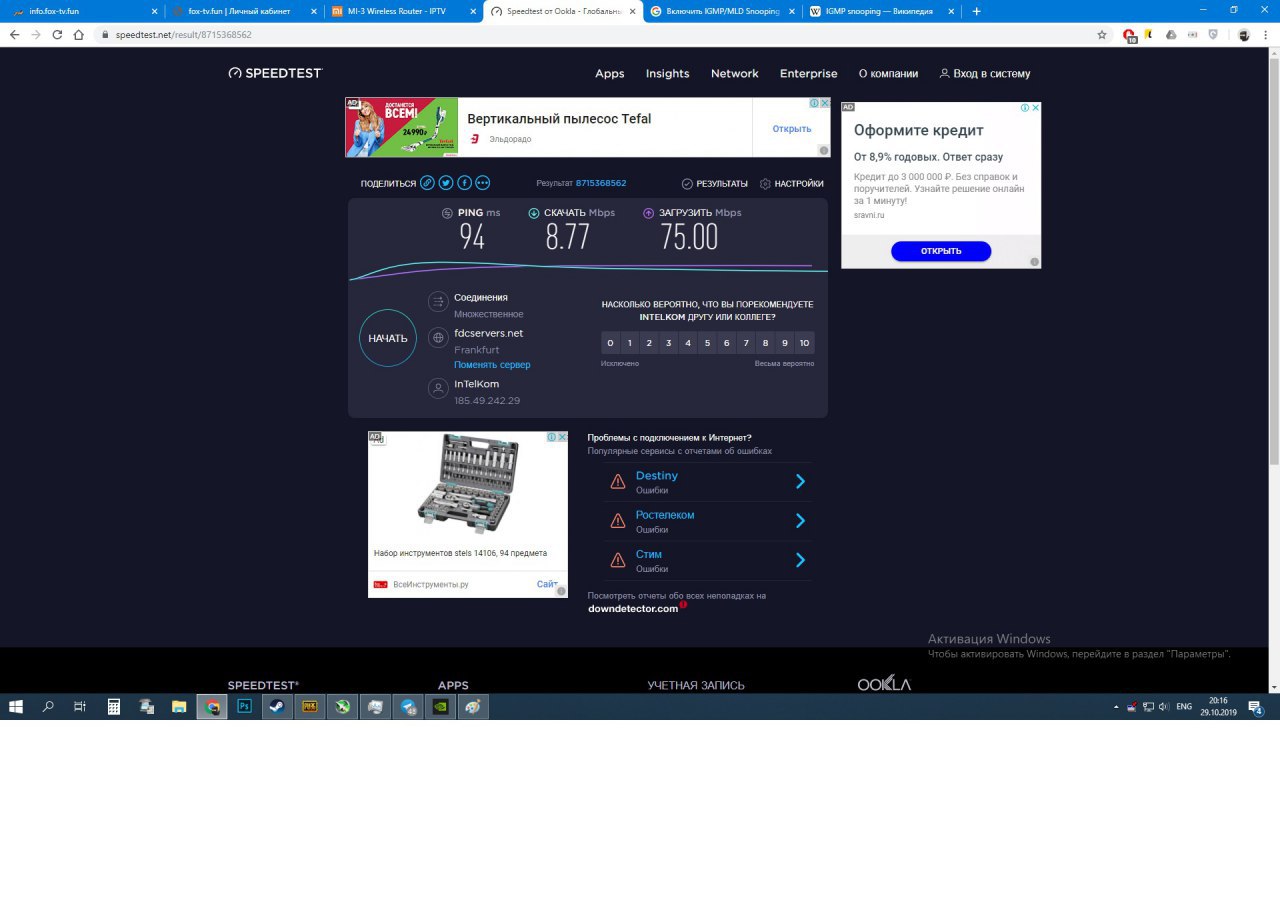Open the shield extension icon
This screenshot has height=900, width=1280.
pos(1213,34)
